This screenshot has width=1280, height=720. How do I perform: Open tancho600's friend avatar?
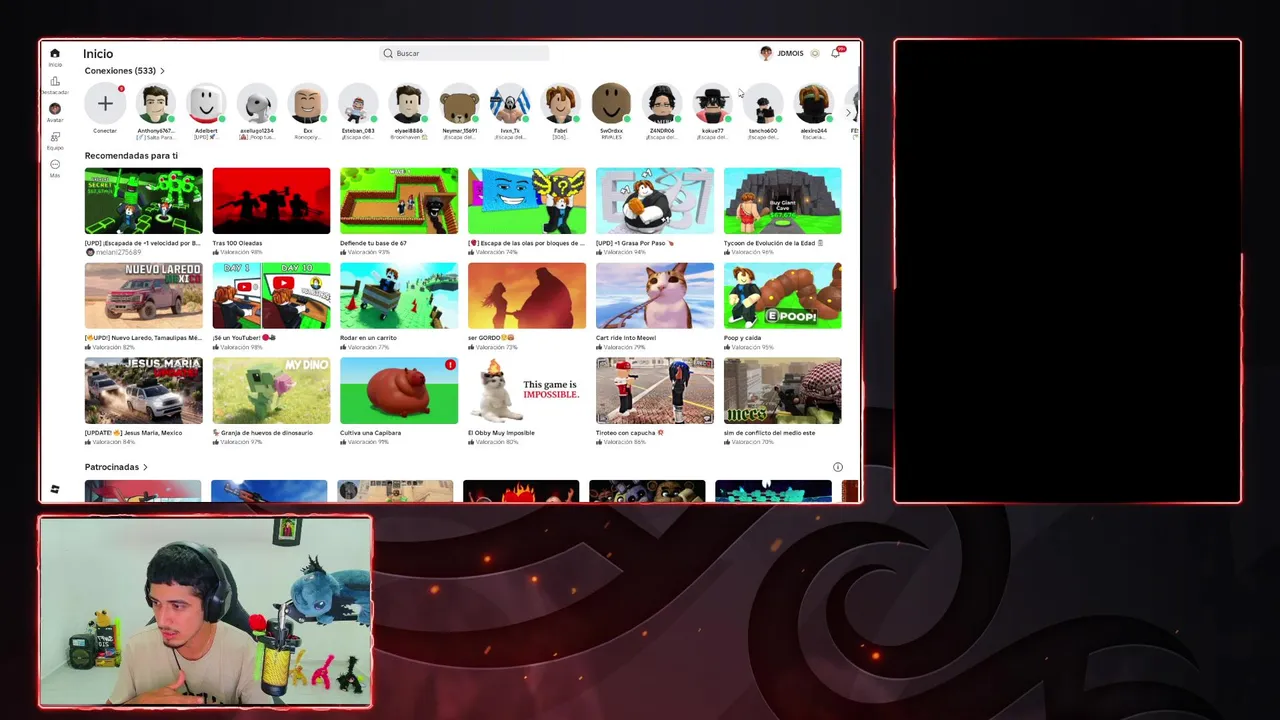[x=763, y=104]
